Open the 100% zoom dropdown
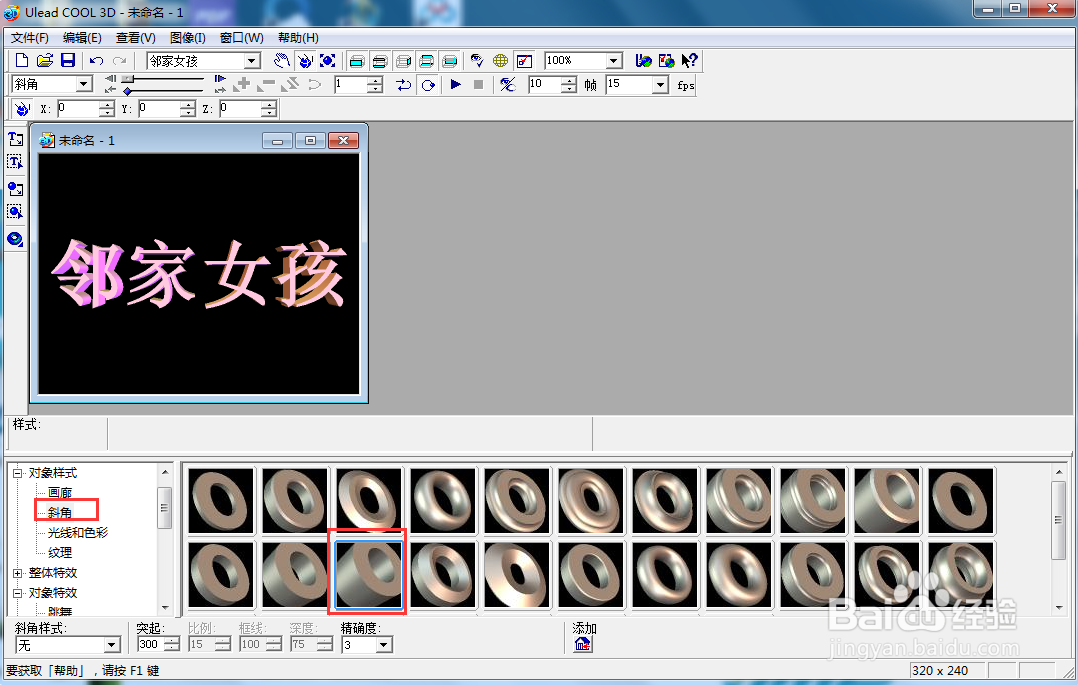Viewport: 1078px width, 685px height. coord(614,61)
